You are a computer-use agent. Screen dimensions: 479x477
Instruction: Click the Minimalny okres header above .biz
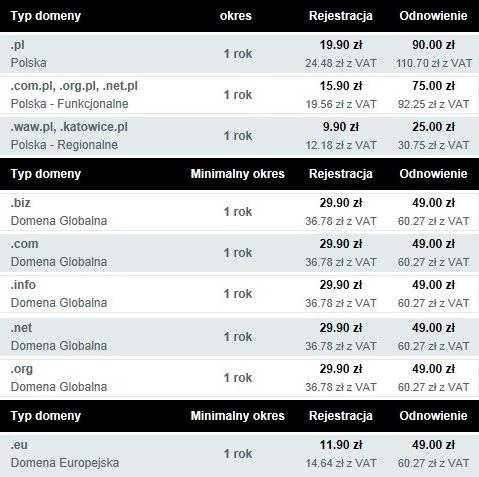(237, 174)
